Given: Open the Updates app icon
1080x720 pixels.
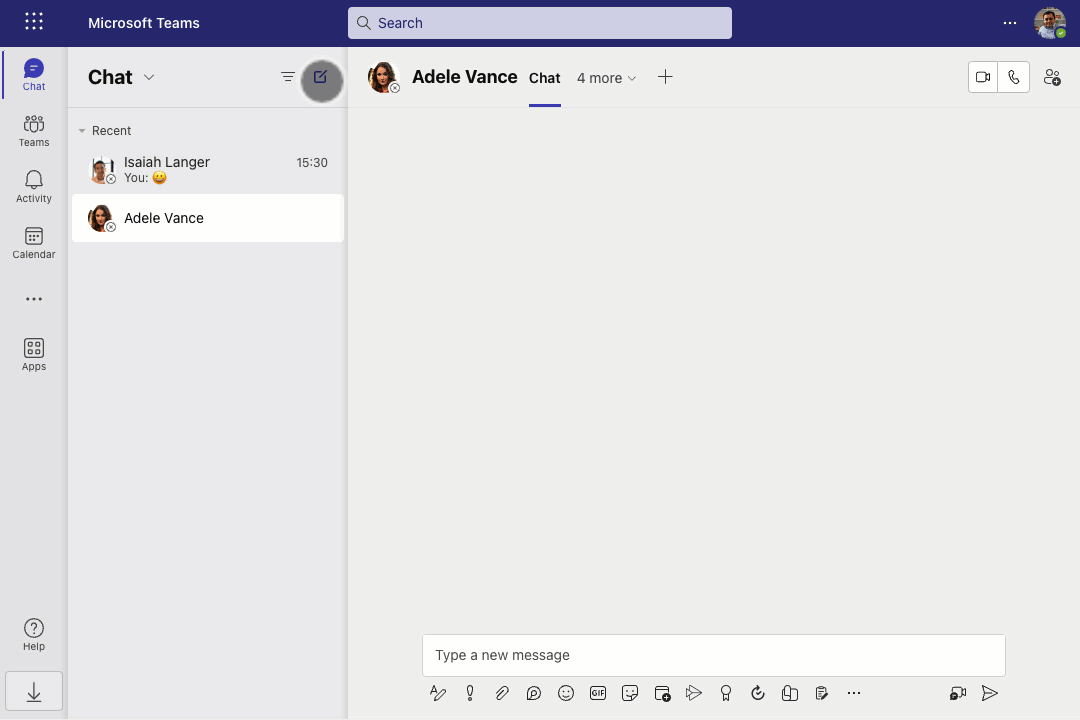Looking at the screenshot, I should (758, 693).
